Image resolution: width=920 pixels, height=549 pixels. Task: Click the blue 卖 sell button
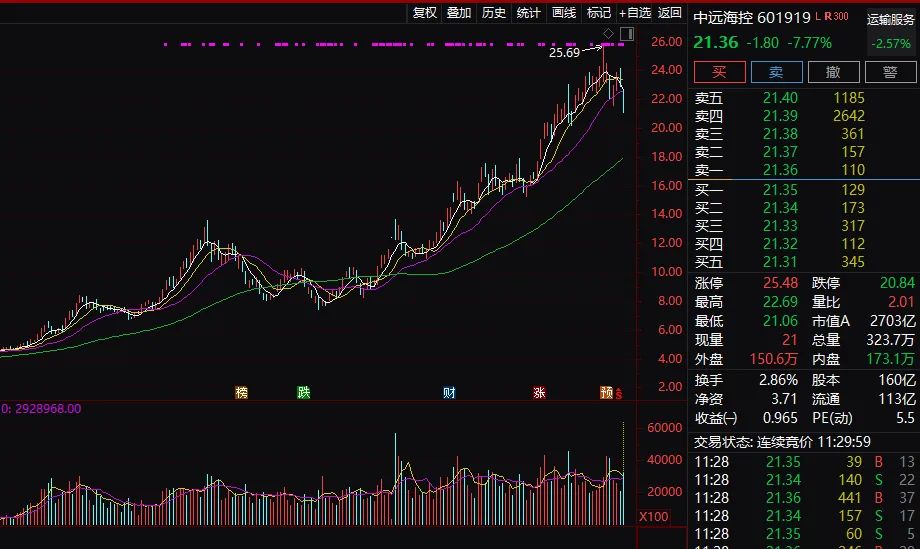(776, 72)
